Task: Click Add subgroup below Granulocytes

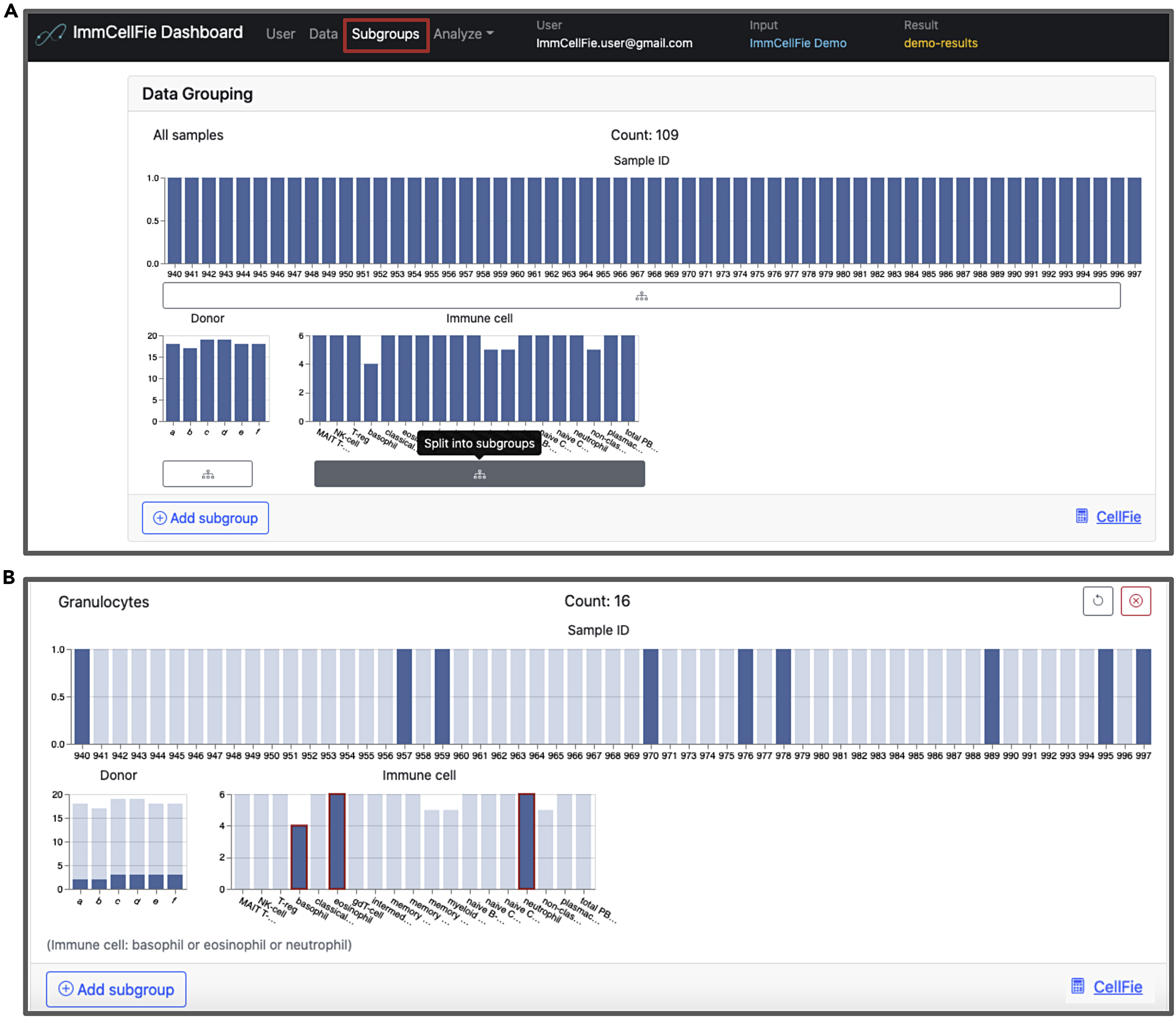Action: click(116, 989)
